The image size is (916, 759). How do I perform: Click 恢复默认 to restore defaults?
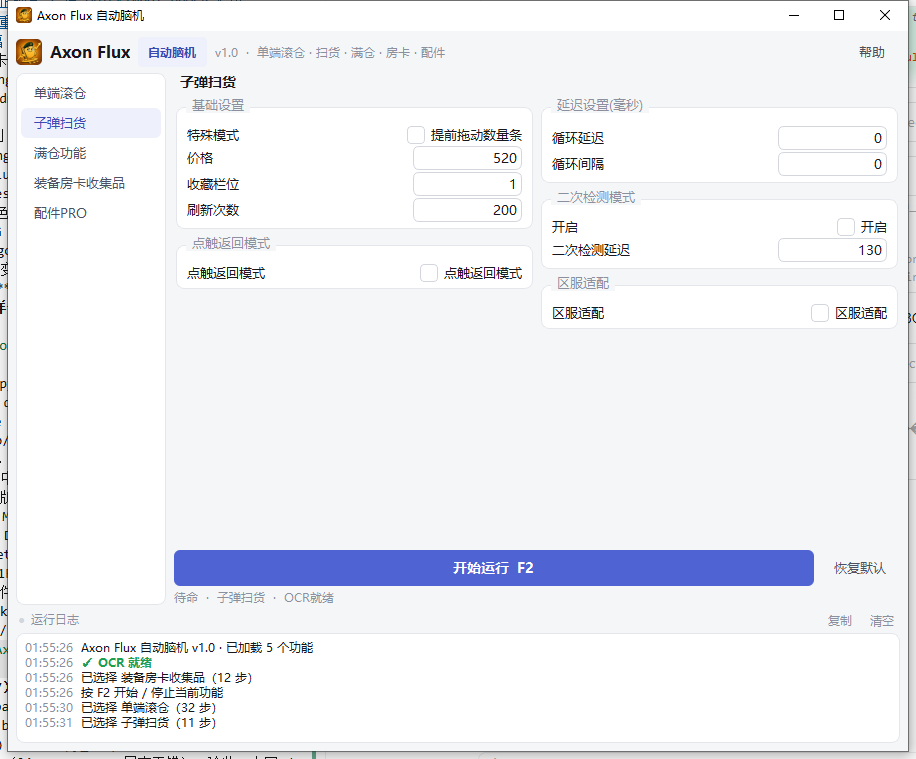[x=859, y=568]
